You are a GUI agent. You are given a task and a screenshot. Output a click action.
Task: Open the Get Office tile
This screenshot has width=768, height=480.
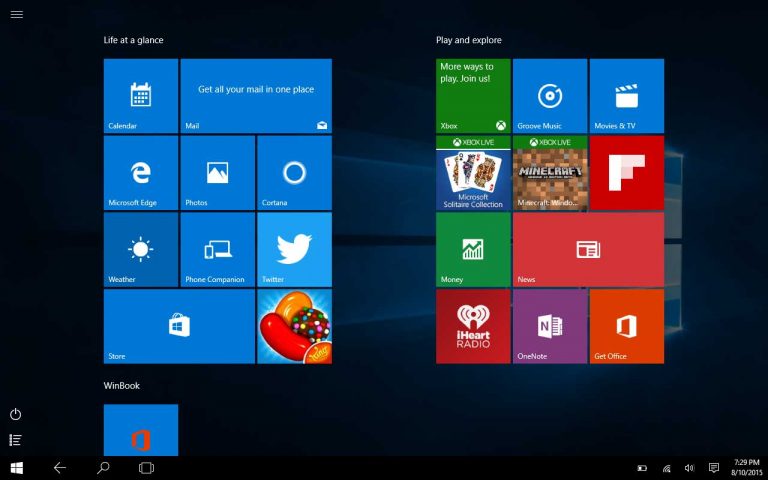point(627,327)
